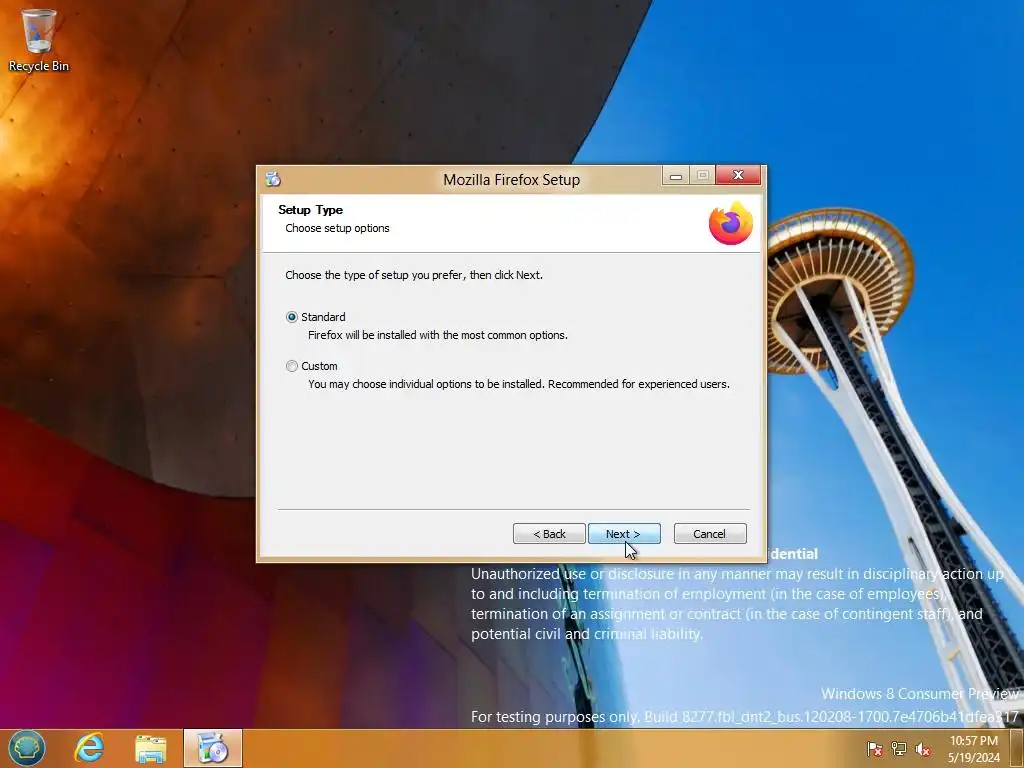Open the network status tray icon
This screenshot has height=768, width=1024.
coord(899,749)
